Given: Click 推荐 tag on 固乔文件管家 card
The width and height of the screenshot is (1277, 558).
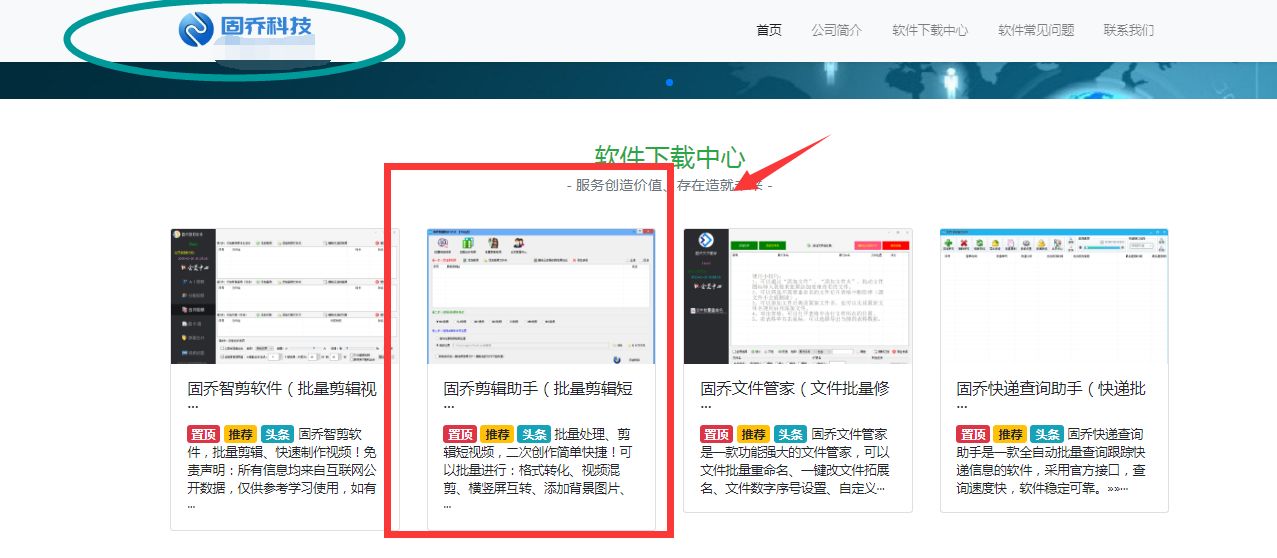Looking at the screenshot, I should pos(754,434).
